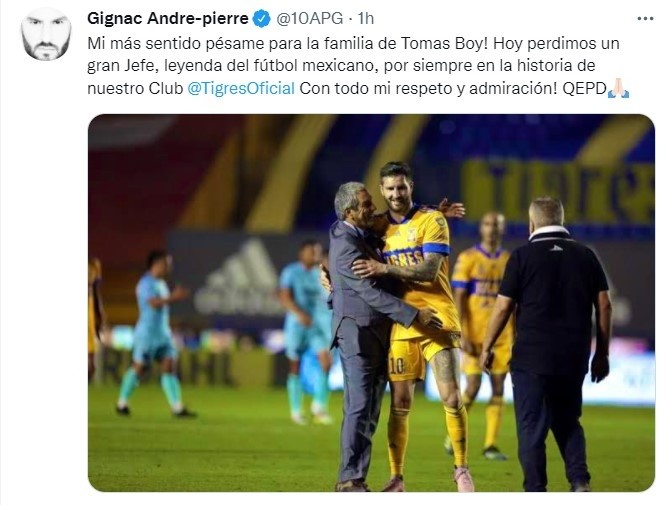Open the tweet's three-dot more options menu

[645, 19]
